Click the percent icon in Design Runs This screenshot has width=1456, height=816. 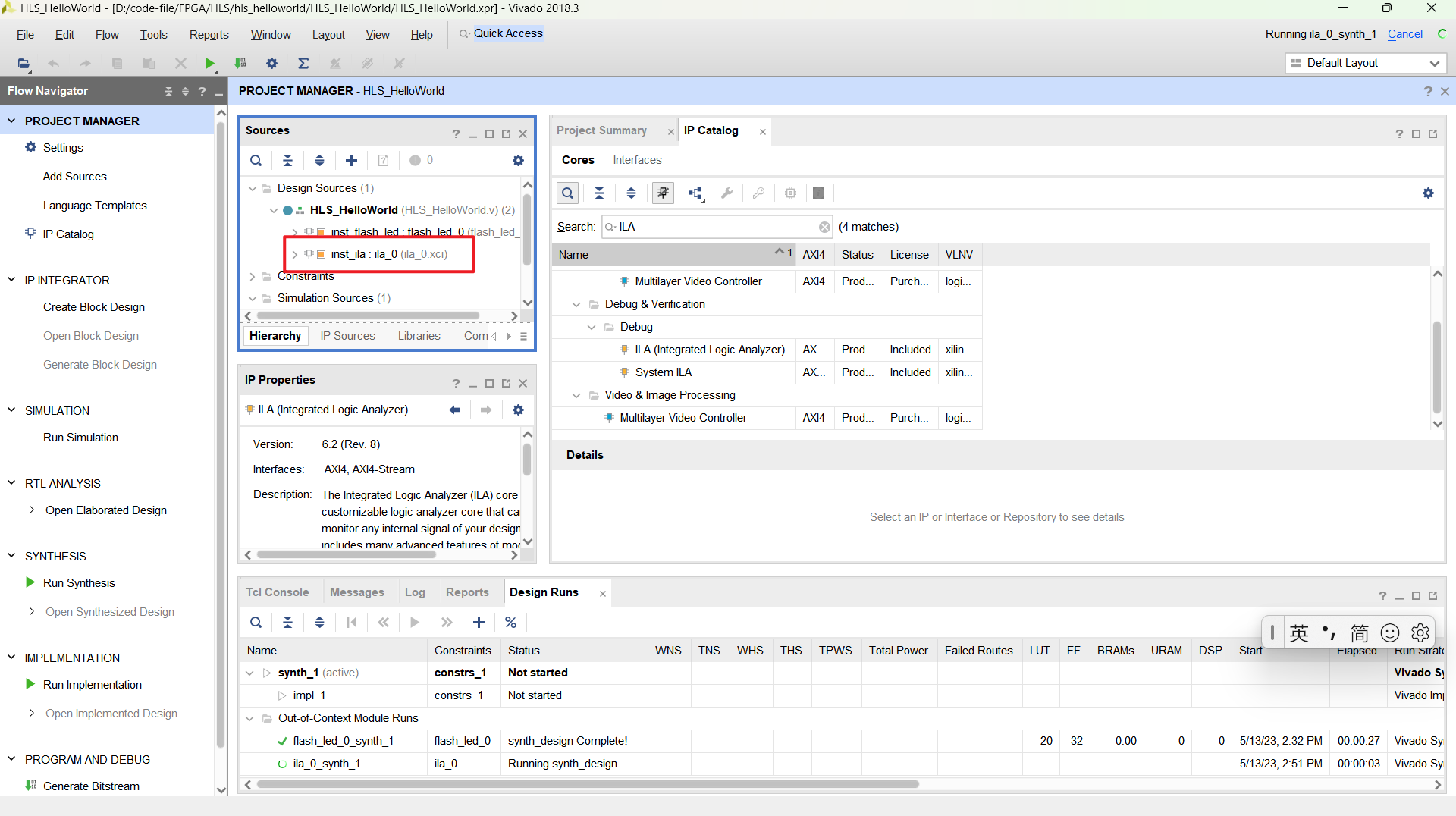pyautogui.click(x=510, y=623)
